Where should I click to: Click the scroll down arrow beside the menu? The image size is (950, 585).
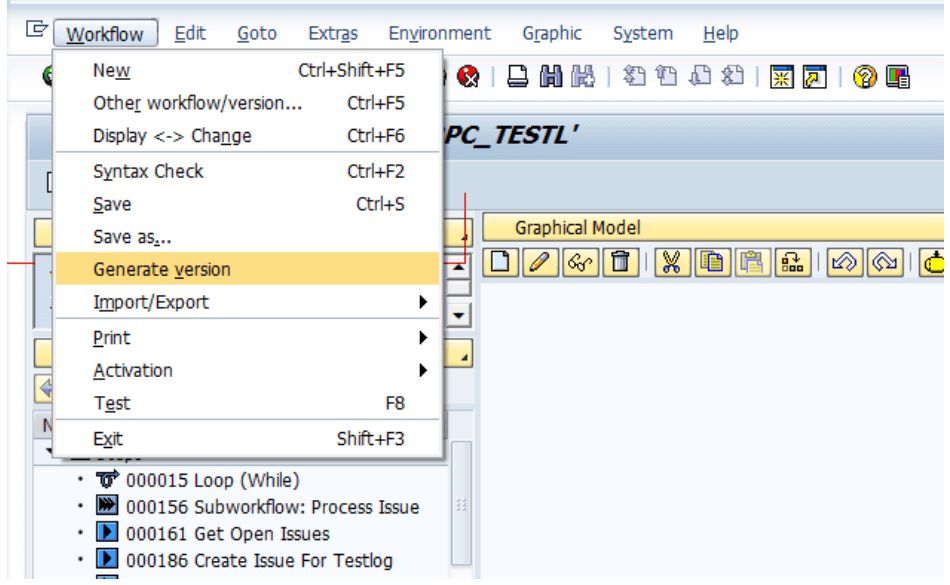tap(459, 316)
